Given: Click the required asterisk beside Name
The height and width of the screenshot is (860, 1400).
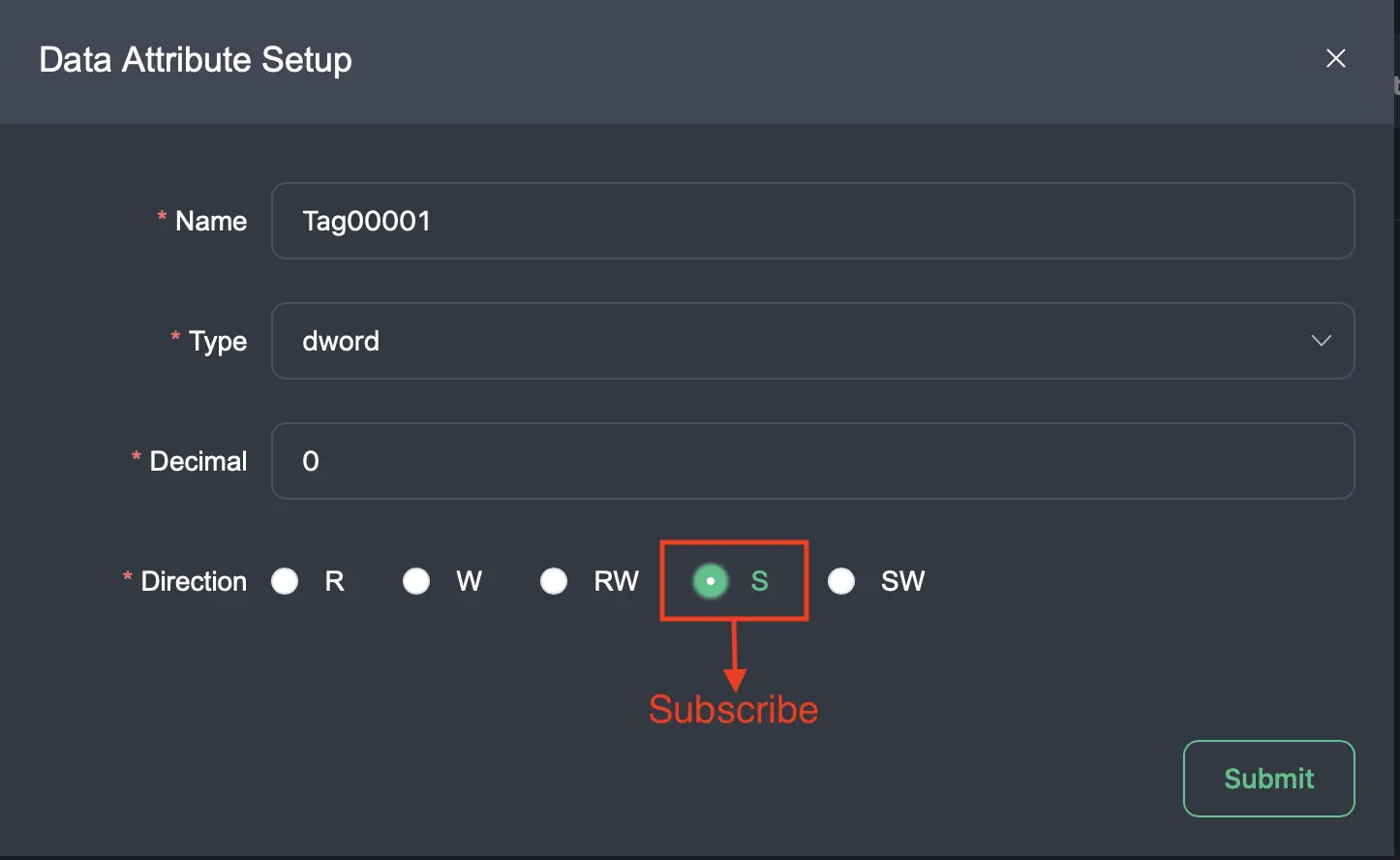Looking at the screenshot, I should pos(161,220).
